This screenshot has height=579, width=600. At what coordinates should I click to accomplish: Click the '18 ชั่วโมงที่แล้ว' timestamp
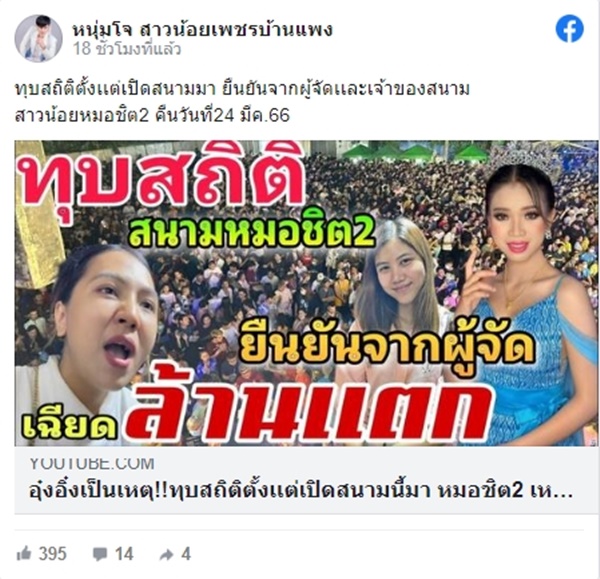point(127,49)
